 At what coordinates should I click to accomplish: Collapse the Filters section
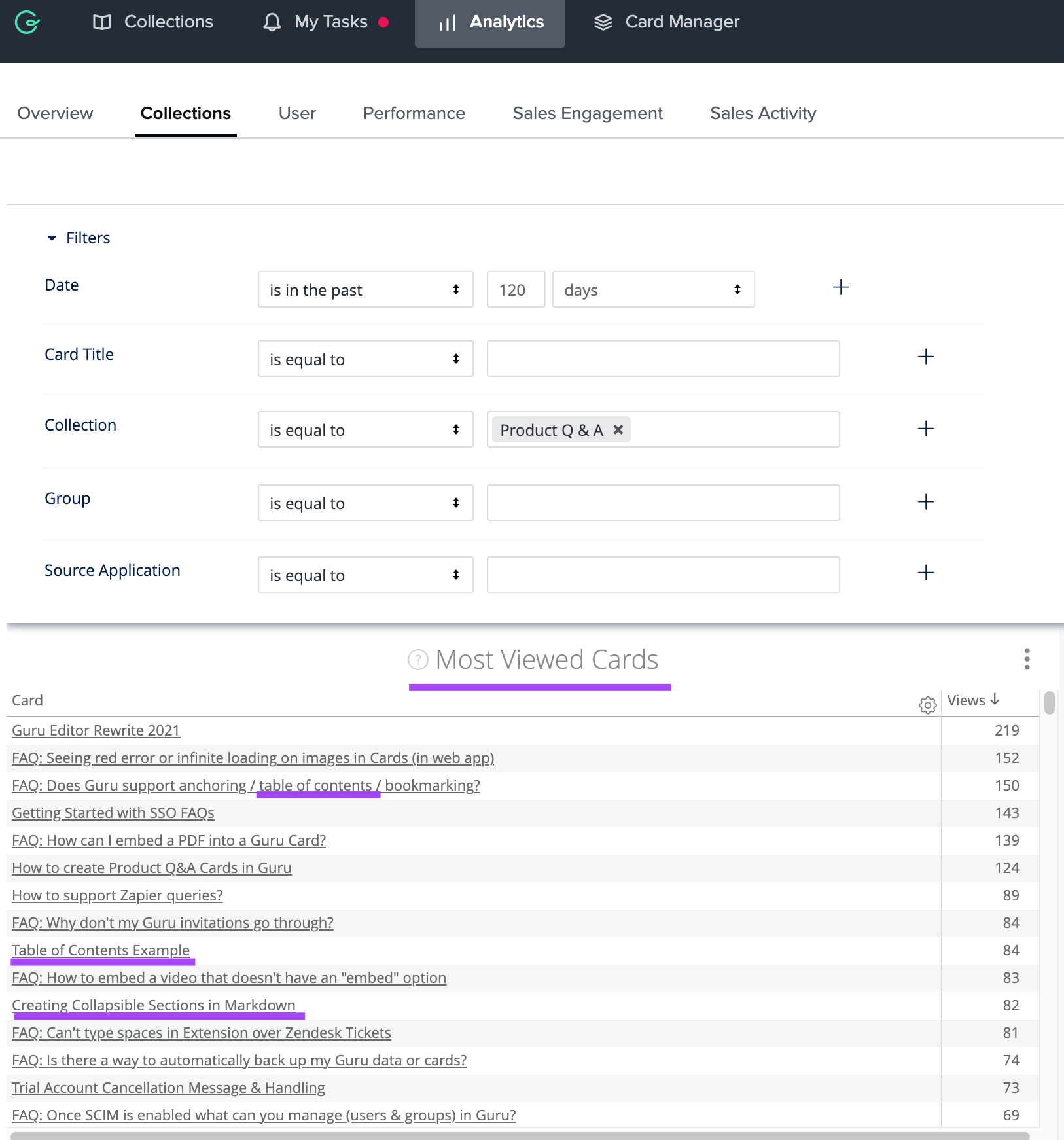(x=78, y=238)
